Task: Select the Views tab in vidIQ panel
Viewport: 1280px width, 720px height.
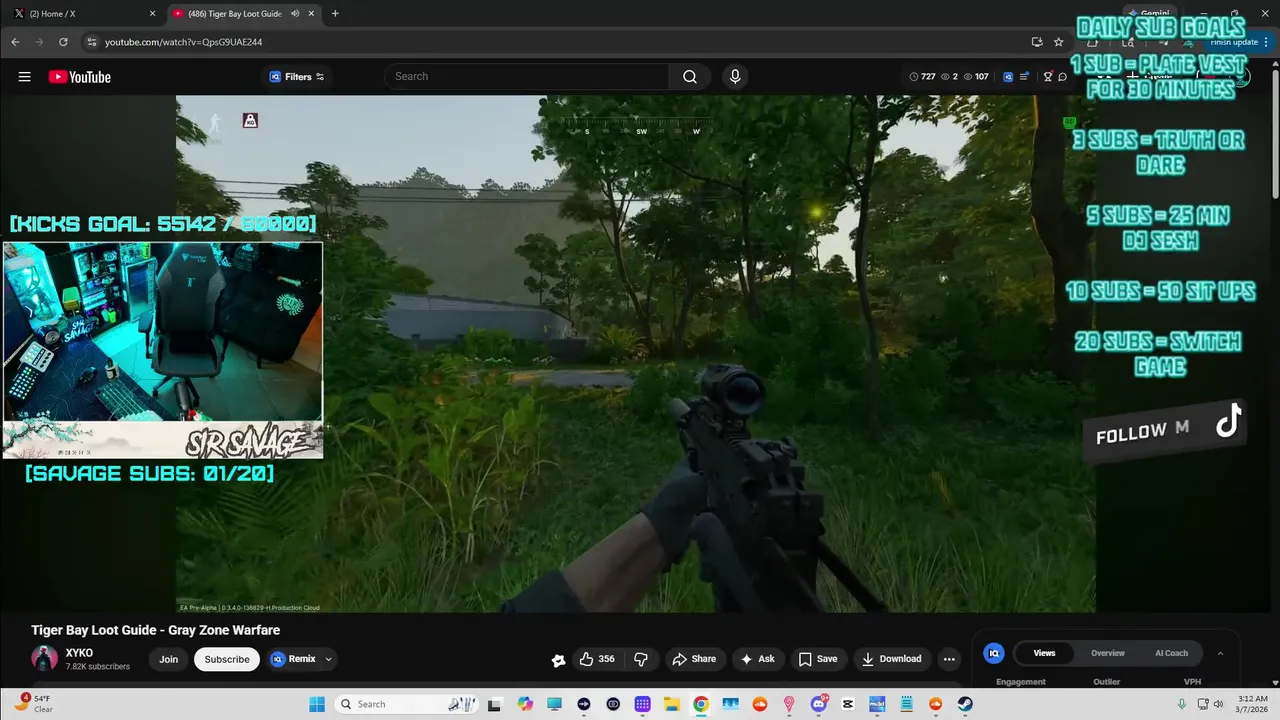Action: click(x=1044, y=653)
